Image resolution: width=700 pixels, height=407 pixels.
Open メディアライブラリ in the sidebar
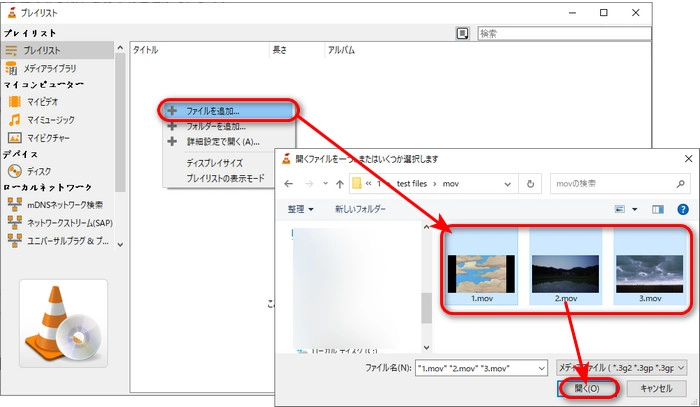pos(50,68)
